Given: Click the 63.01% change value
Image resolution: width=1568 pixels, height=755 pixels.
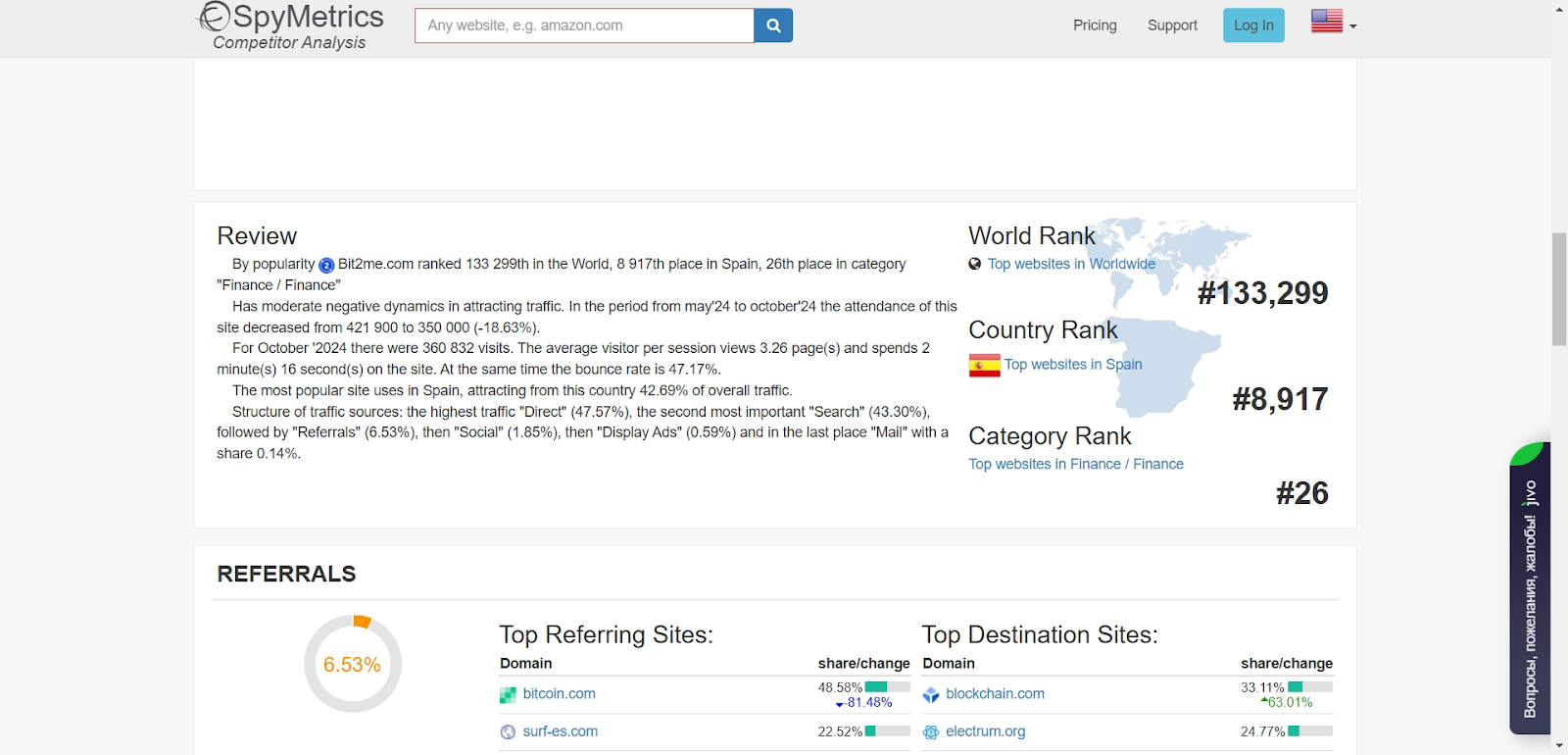Looking at the screenshot, I should 1287,702.
